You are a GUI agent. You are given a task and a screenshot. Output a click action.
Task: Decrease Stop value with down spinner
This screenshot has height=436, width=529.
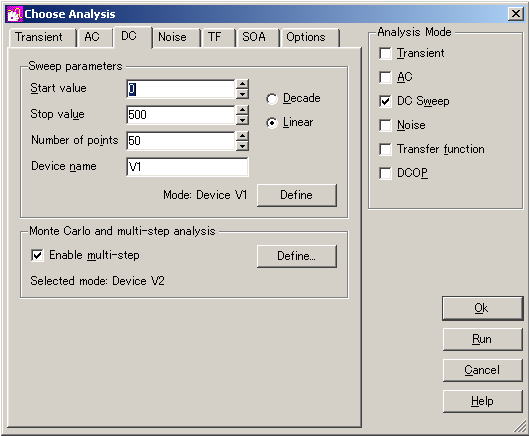[242, 120]
